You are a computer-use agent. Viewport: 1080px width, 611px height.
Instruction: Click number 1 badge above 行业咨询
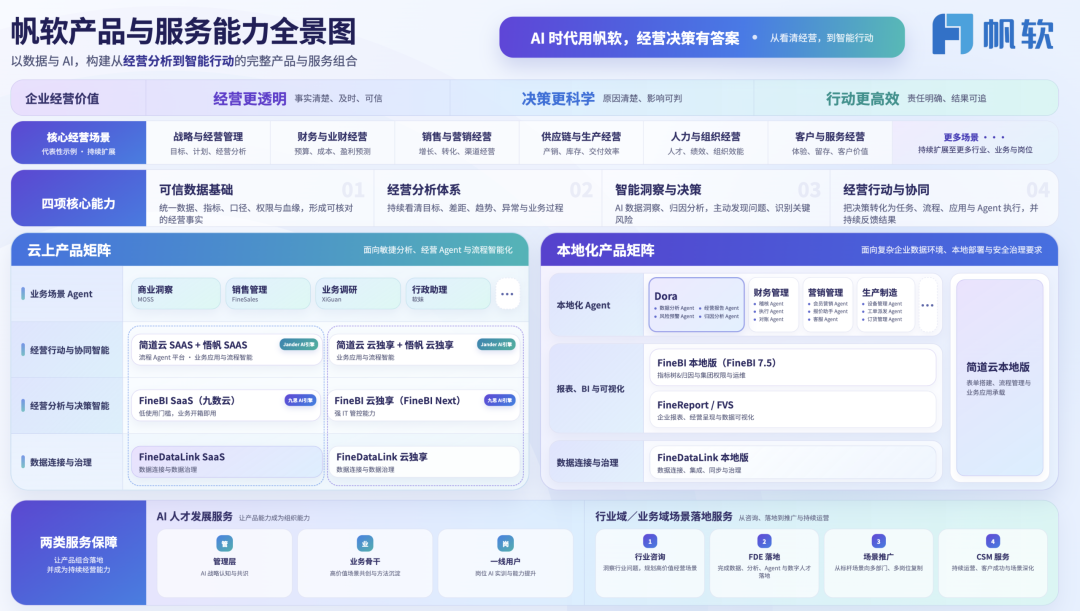[x=650, y=541]
